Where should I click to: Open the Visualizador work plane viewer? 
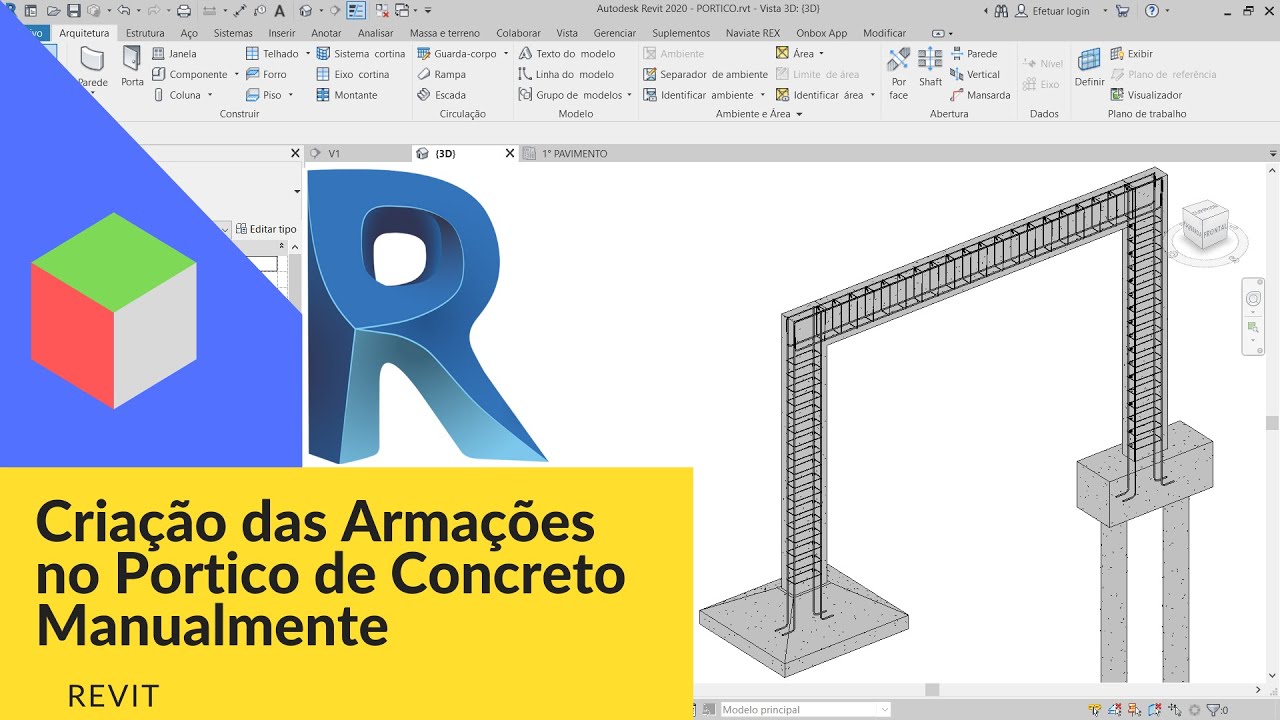pyautogui.click(x=1146, y=95)
